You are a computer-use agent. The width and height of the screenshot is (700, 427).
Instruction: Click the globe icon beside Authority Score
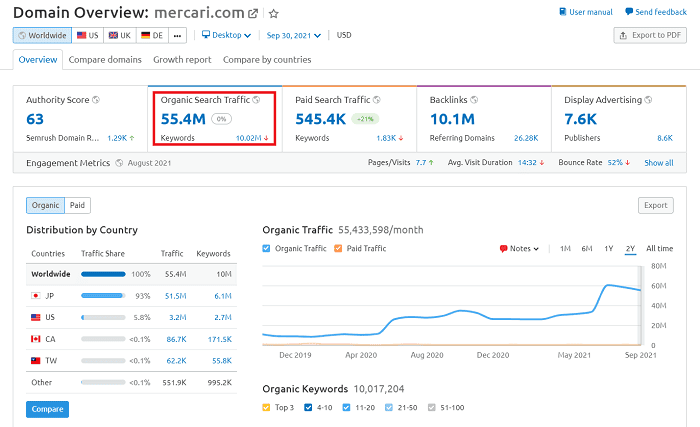(x=96, y=100)
